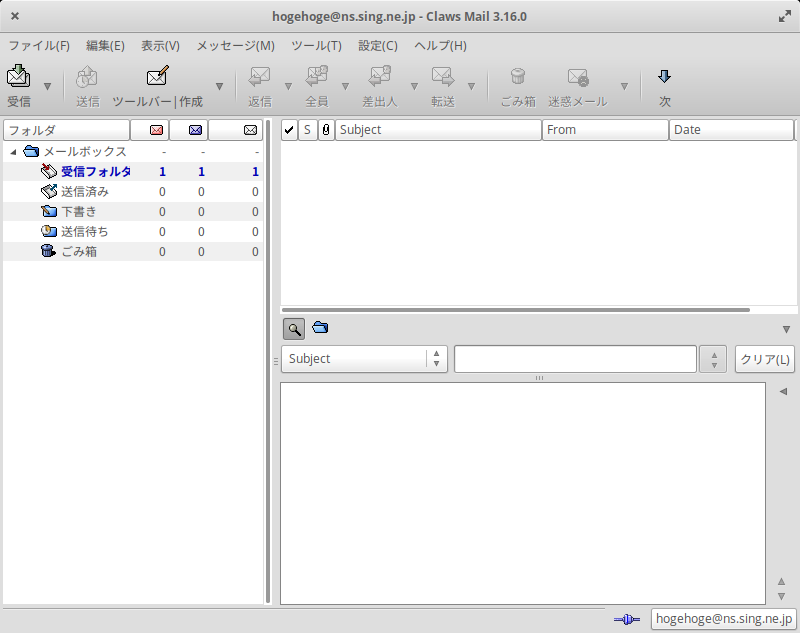
Task: Open the dropdown arrow next to 迷惑メール
Action: (624, 86)
